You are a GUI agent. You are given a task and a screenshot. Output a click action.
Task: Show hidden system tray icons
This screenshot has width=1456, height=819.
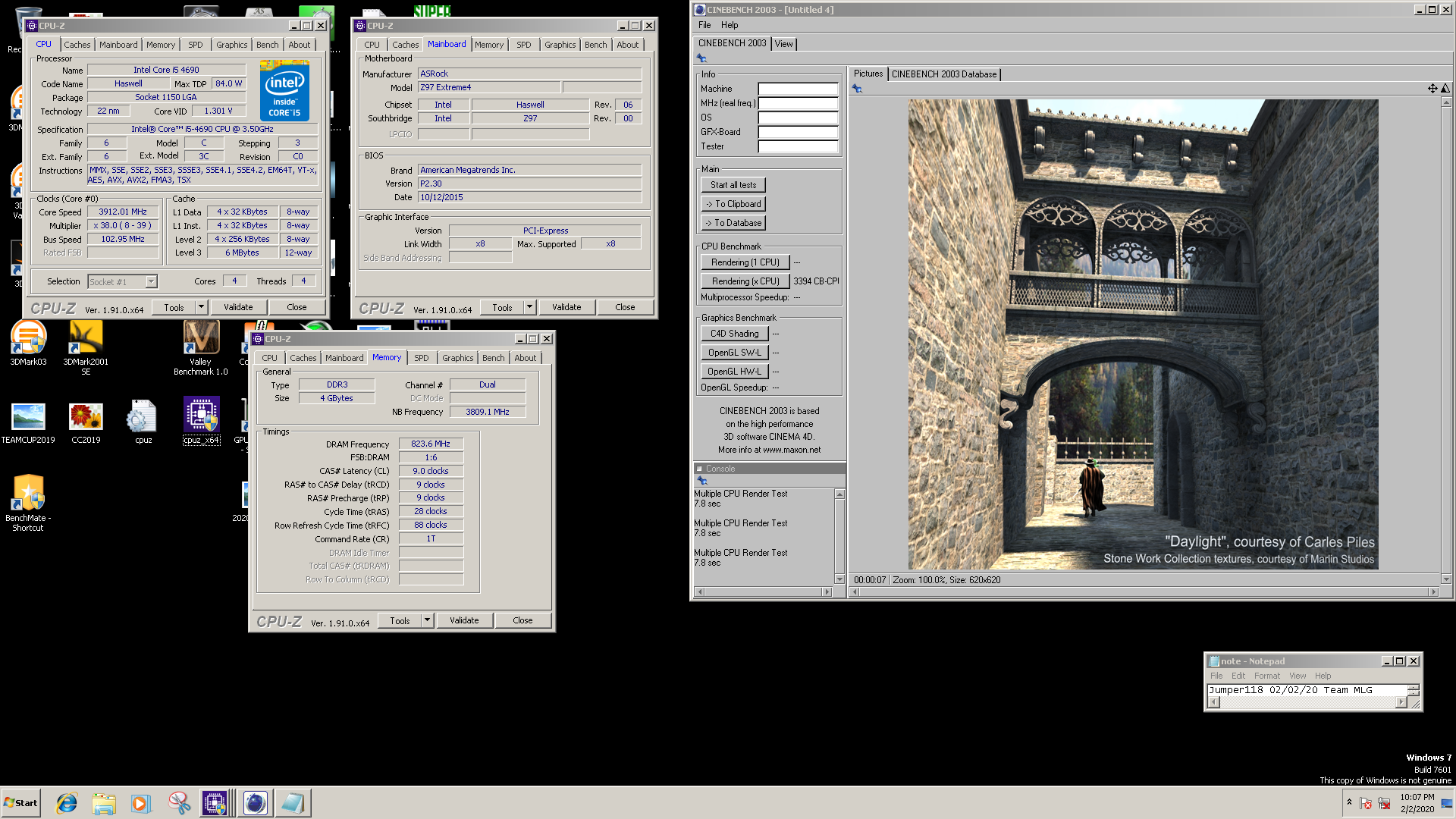(1349, 802)
